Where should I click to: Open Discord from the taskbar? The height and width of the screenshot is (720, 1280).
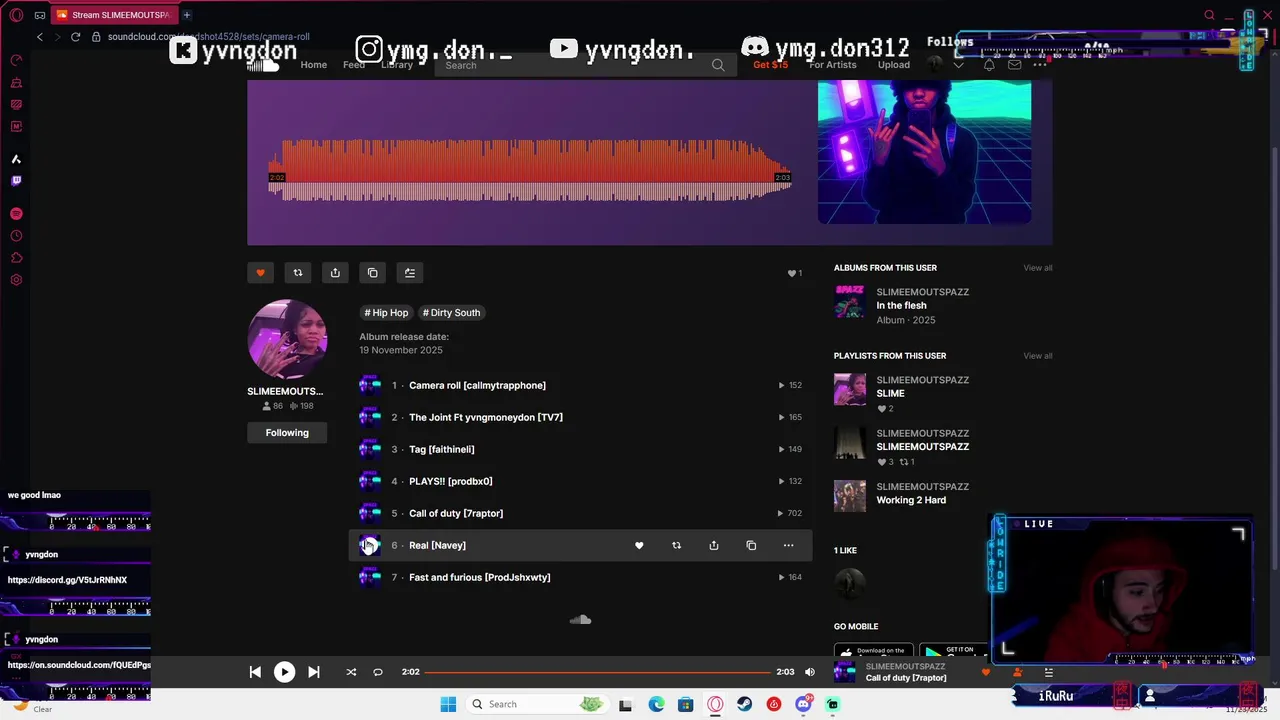coord(803,704)
